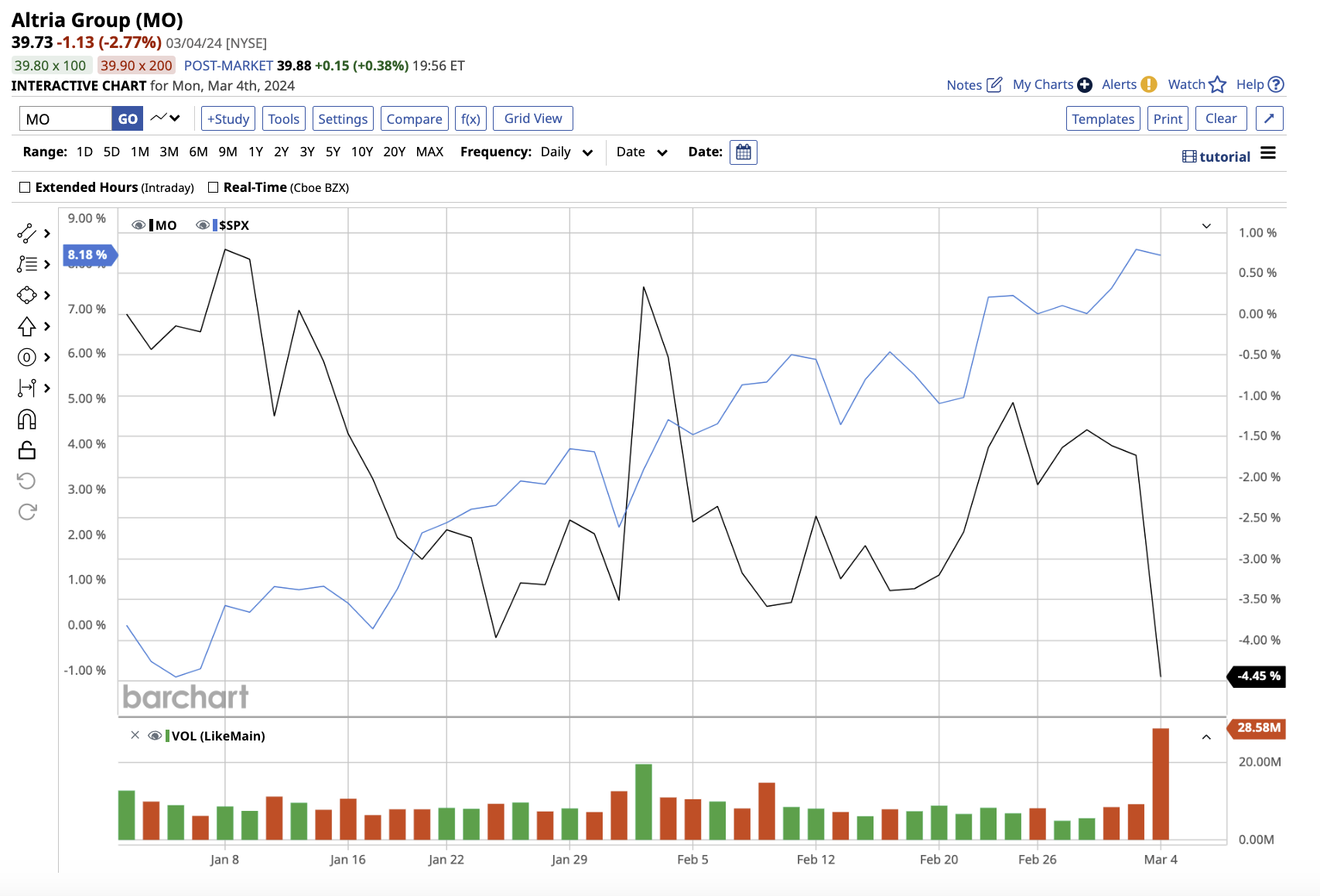Set range to 20Y
The height and width of the screenshot is (896, 1320).
point(394,152)
